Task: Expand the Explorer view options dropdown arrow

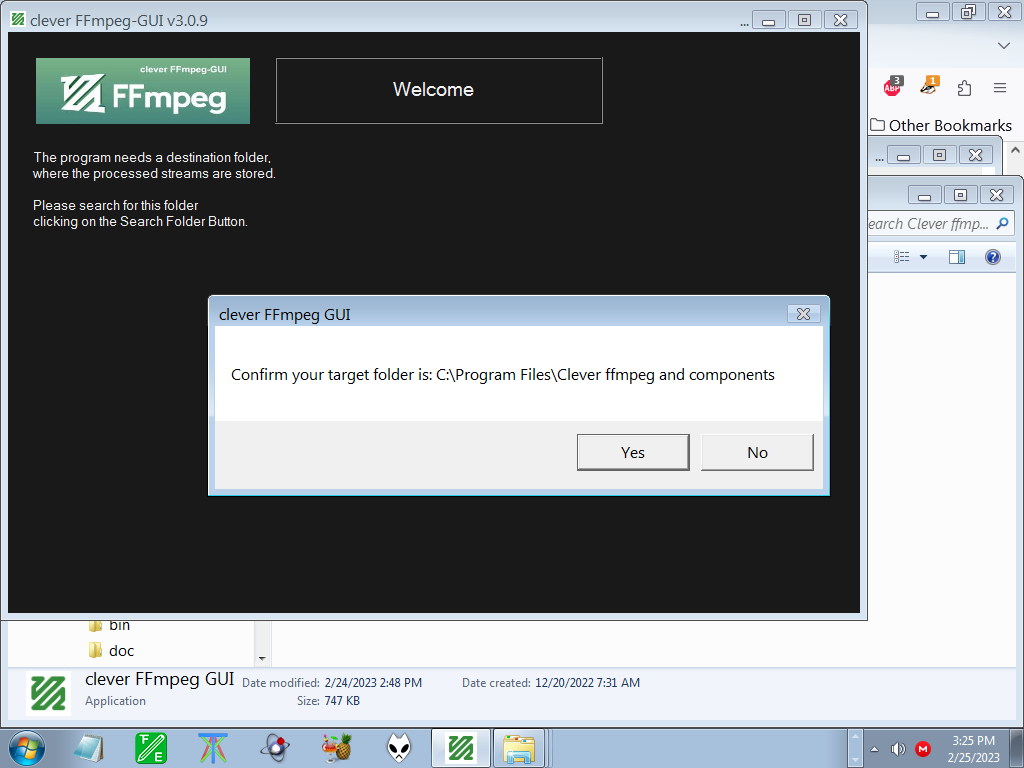Action: point(923,257)
